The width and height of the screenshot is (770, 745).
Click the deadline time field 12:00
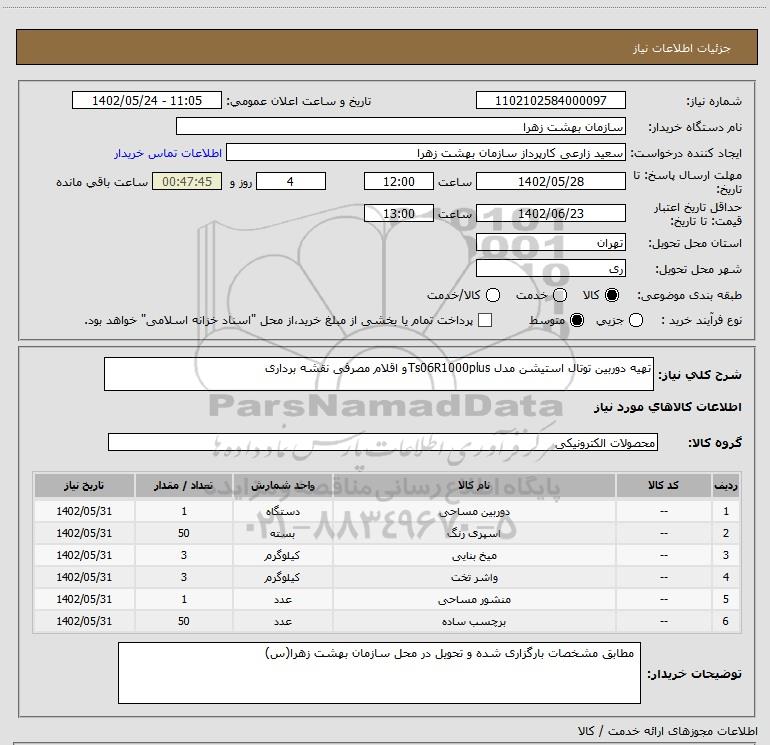pos(399,181)
